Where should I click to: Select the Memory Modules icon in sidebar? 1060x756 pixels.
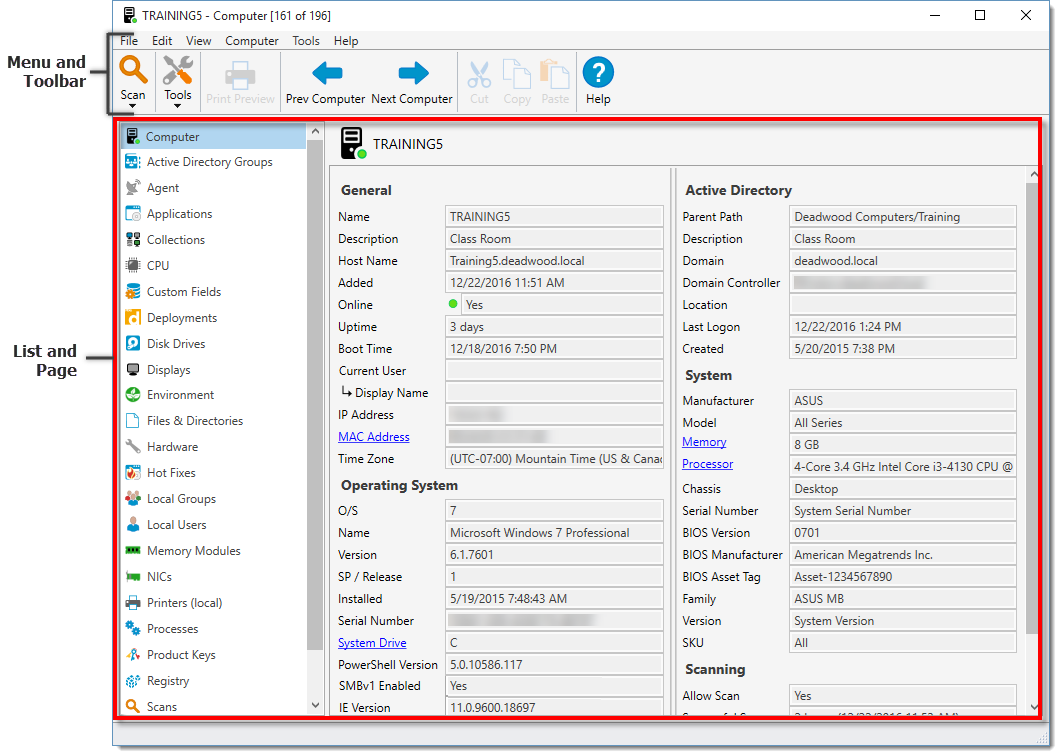133,551
